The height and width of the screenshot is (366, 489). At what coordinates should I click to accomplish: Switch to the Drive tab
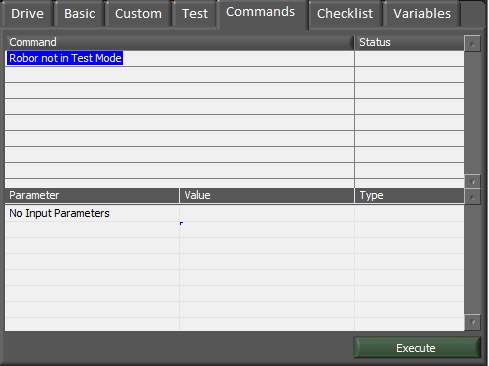(27, 14)
